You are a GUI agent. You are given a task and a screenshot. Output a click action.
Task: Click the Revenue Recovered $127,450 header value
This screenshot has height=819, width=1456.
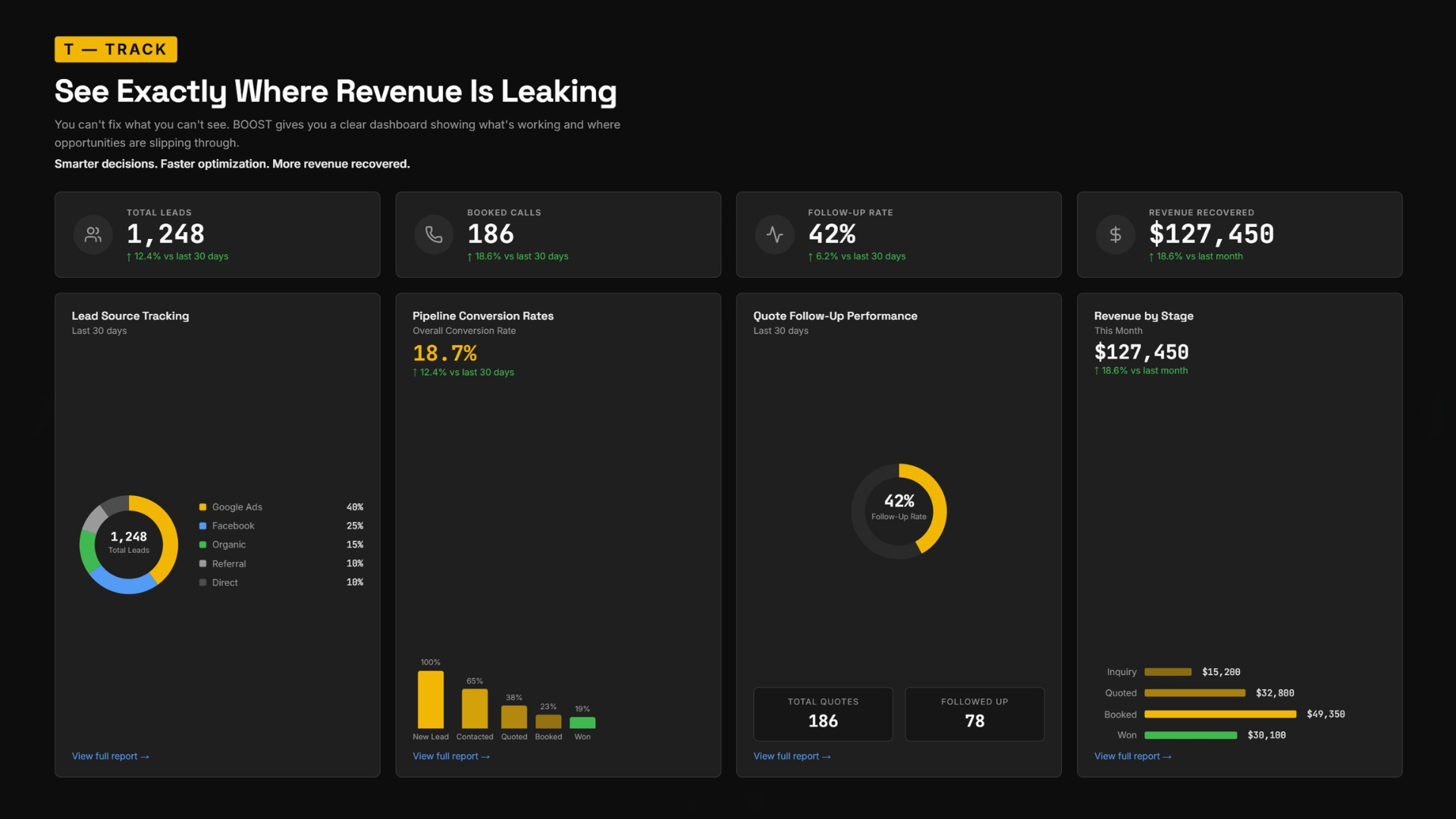[x=1211, y=234]
